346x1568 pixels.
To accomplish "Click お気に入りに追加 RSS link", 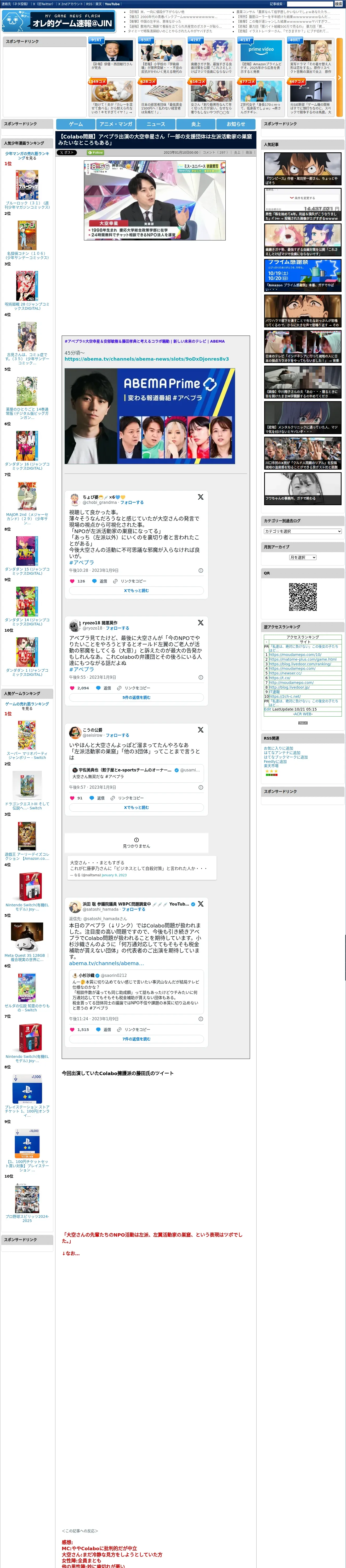I will 278,749.
